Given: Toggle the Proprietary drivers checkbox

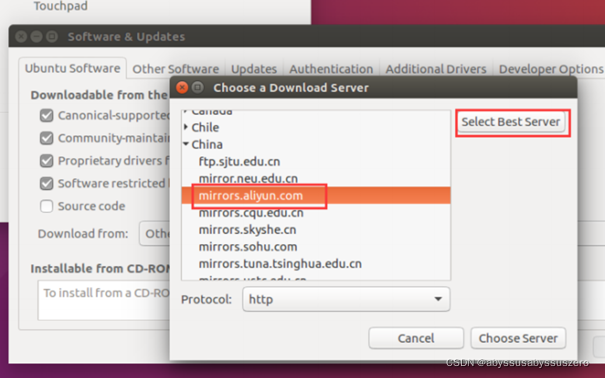Looking at the screenshot, I should 47,161.
